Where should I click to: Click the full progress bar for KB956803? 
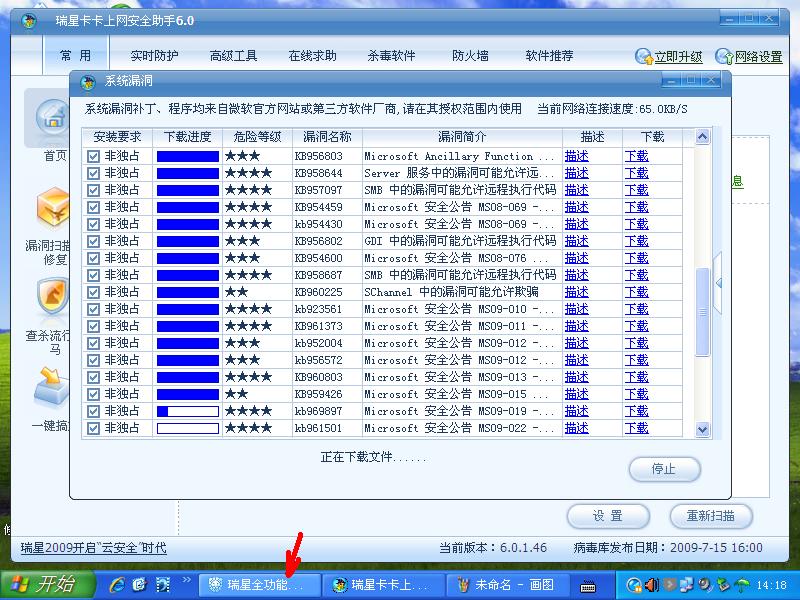point(188,156)
